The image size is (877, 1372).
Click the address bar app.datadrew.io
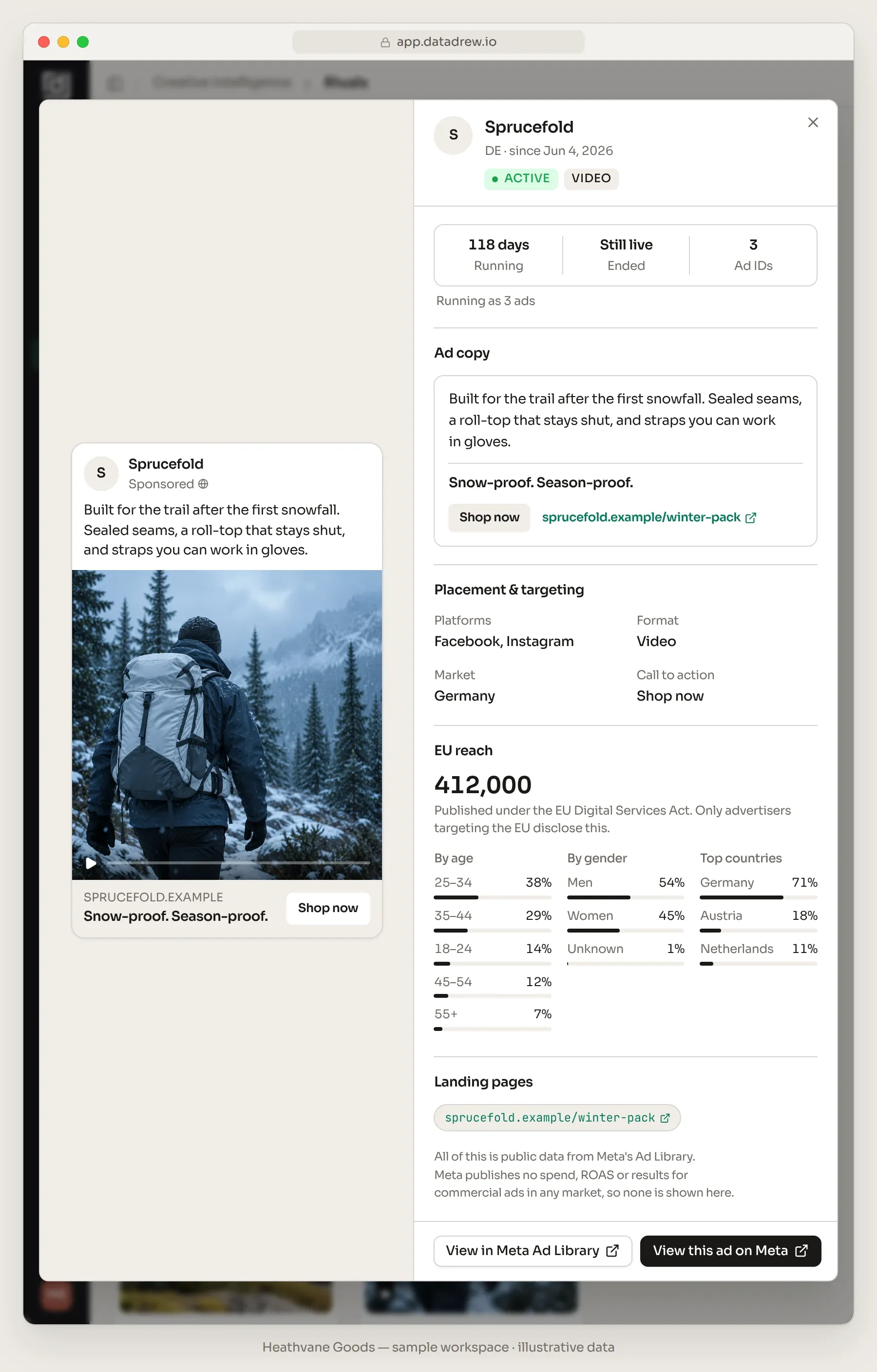pos(438,41)
